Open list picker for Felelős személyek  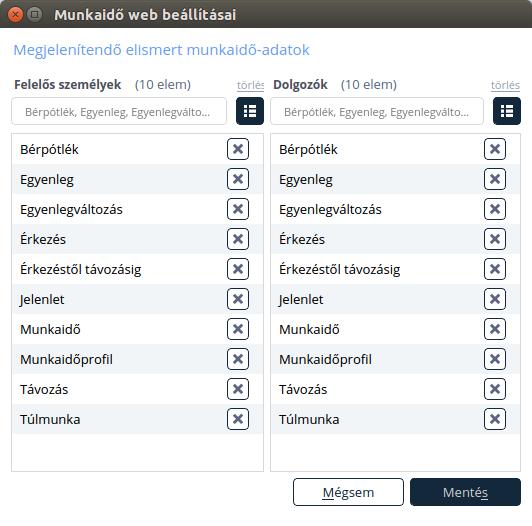[x=250, y=111]
